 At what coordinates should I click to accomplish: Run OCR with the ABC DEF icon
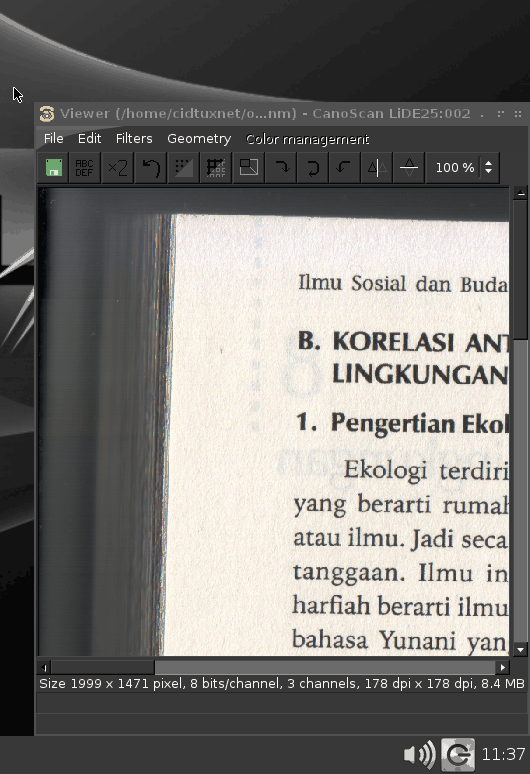[84, 168]
